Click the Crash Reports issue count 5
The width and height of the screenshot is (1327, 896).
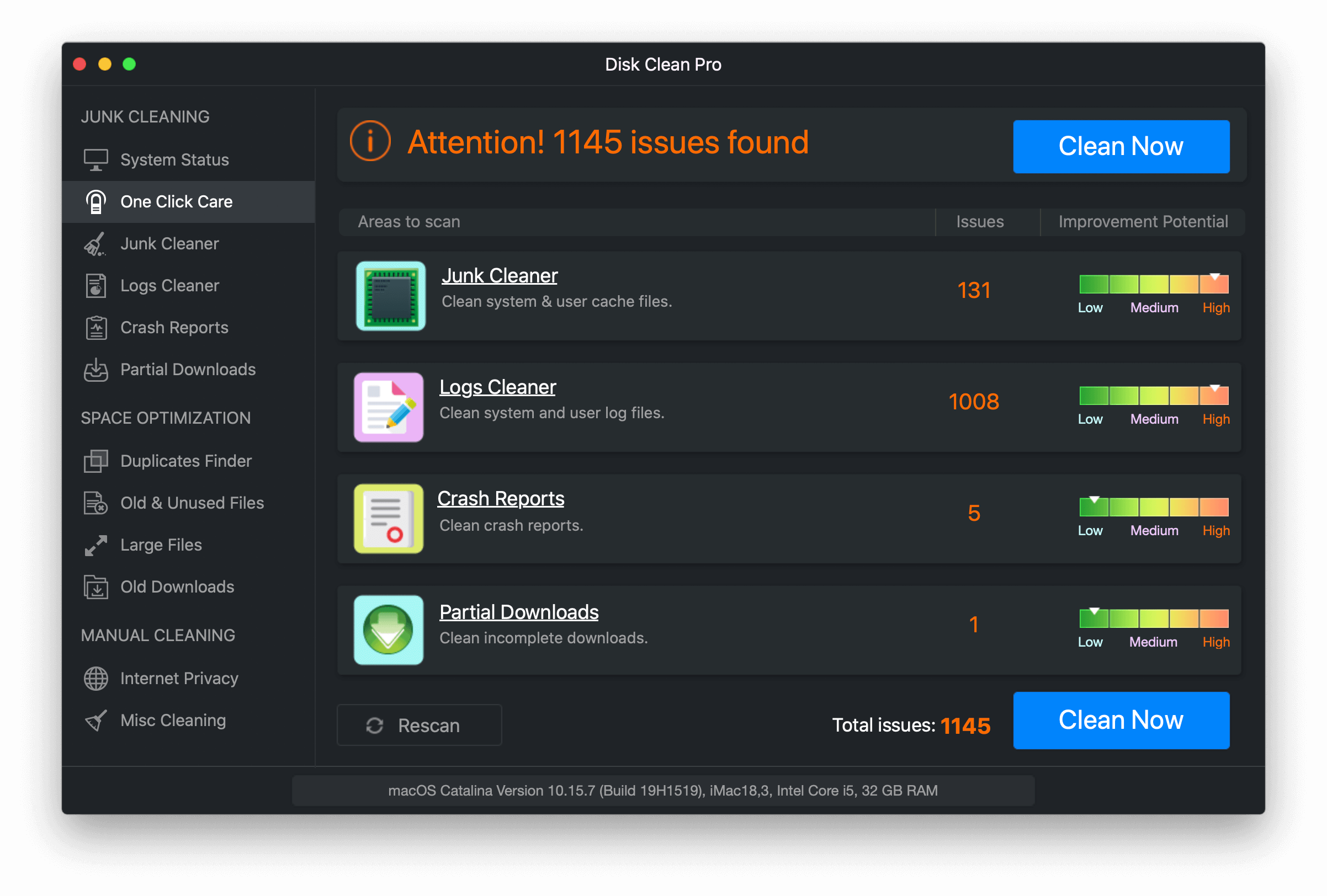pos(974,513)
